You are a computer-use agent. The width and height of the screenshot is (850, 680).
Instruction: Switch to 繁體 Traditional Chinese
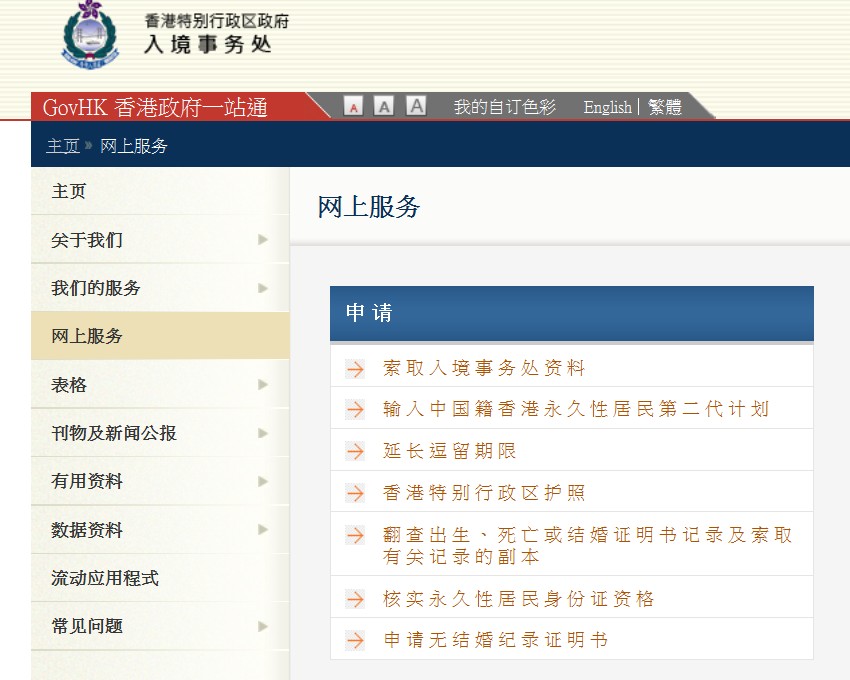pyautogui.click(x=665, y=107)
